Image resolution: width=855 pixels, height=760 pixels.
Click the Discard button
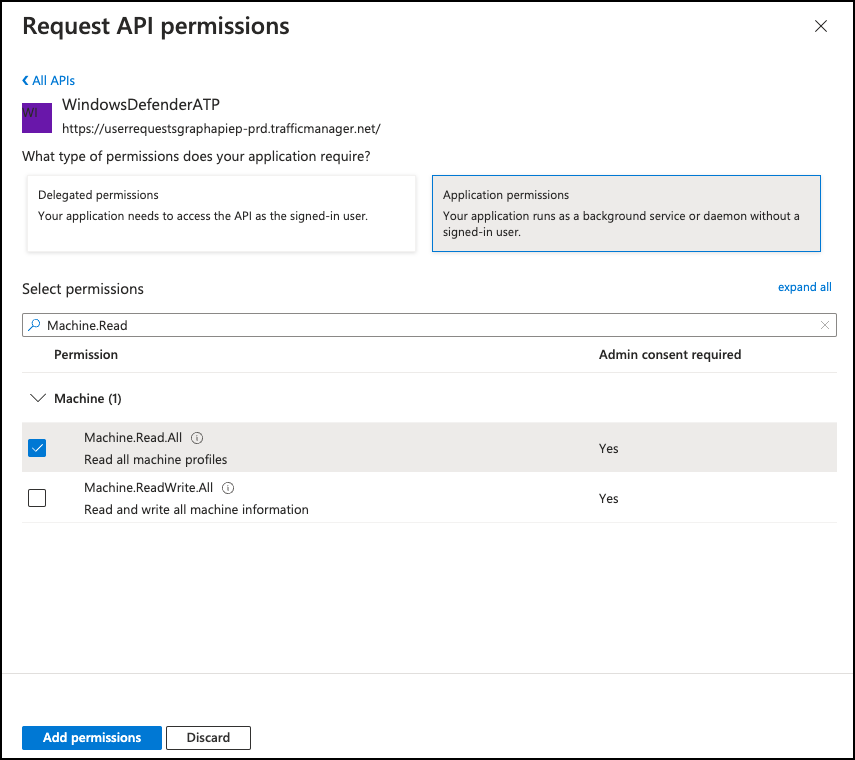[x=208, y=738]
